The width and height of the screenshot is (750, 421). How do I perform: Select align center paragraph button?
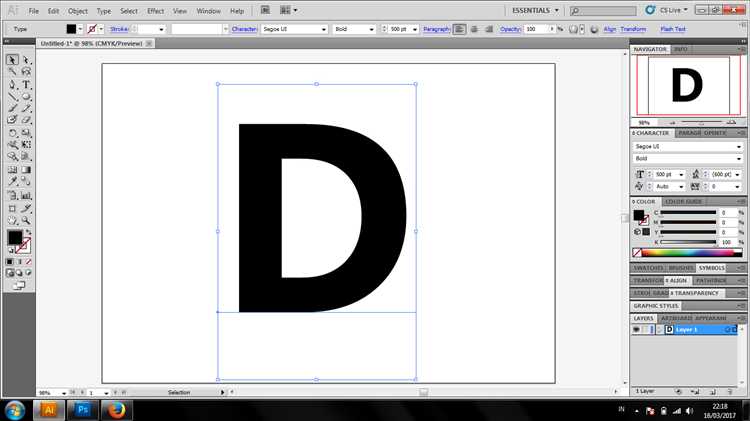point(474,29)
